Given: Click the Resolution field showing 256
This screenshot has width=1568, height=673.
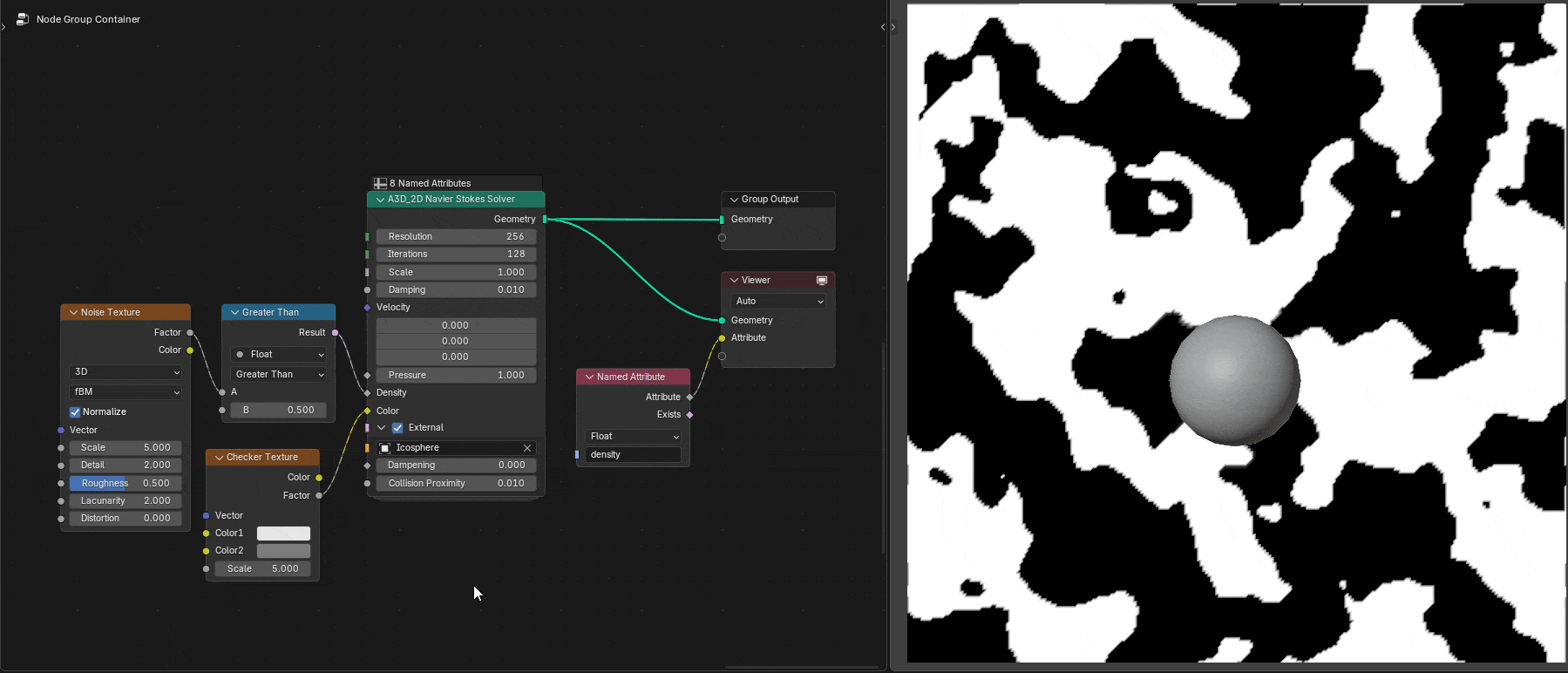Looking at the screenshot, I should 456,237.
